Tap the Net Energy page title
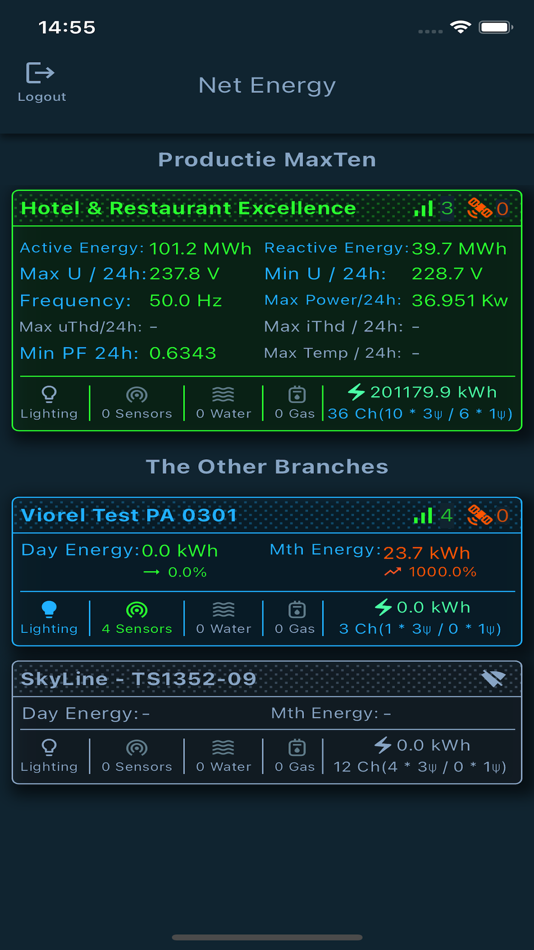Screen dimensions: 534x950 click(267, 85)
